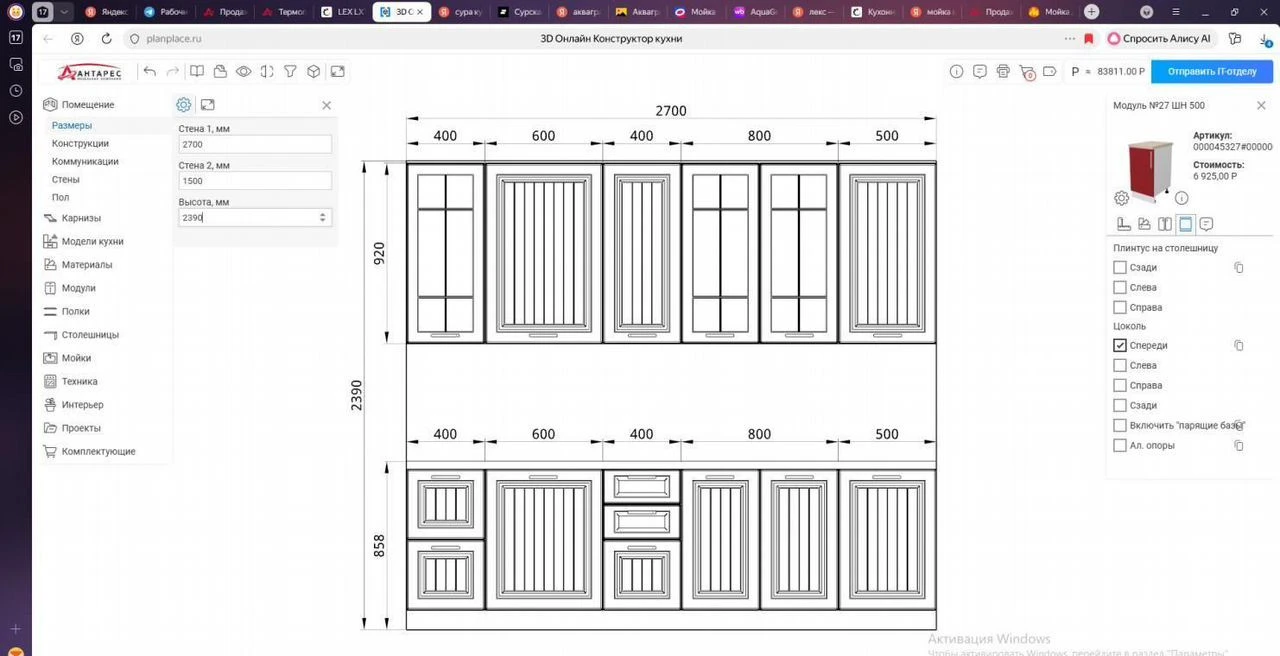Image resolution: width=1280 pixels, height=656 pixels.
Task: Open module settings gear below thumbnail
Action: pos(1121,198)
